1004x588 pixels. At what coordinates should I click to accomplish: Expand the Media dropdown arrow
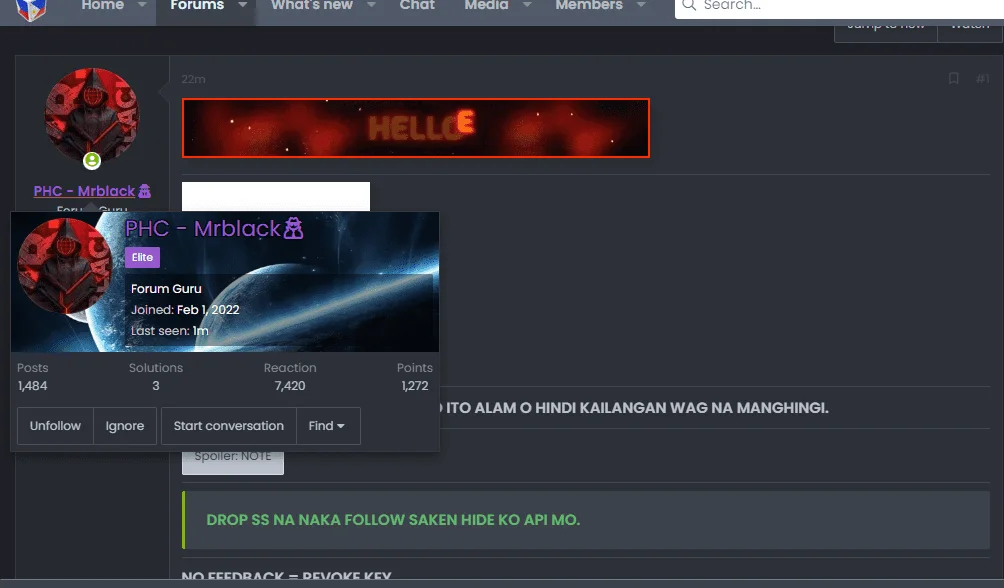pyautogui.click(x=527, y=6)
